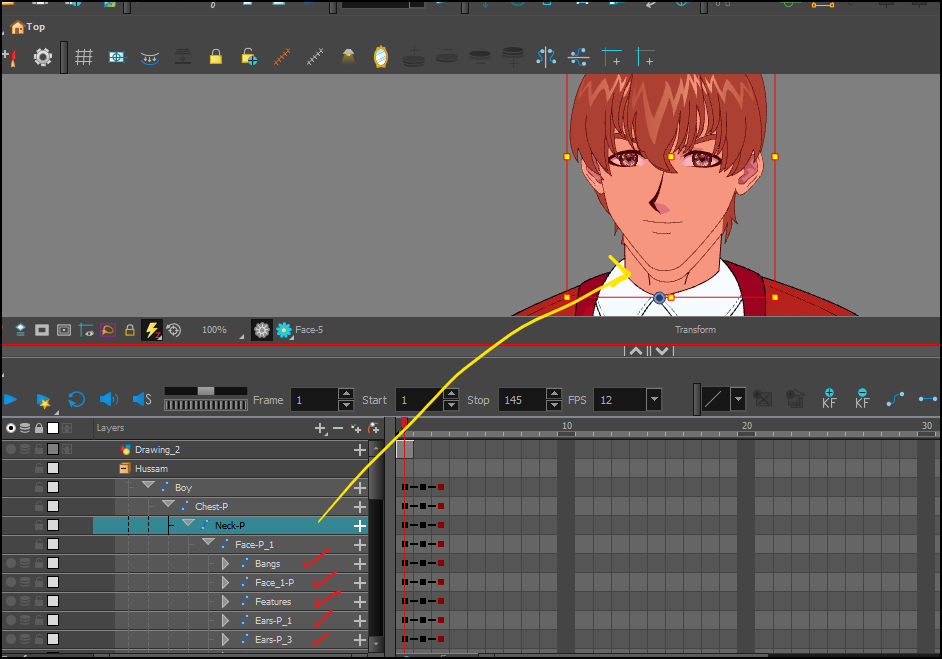Toggle the grid overlay icon

(84, 58)
